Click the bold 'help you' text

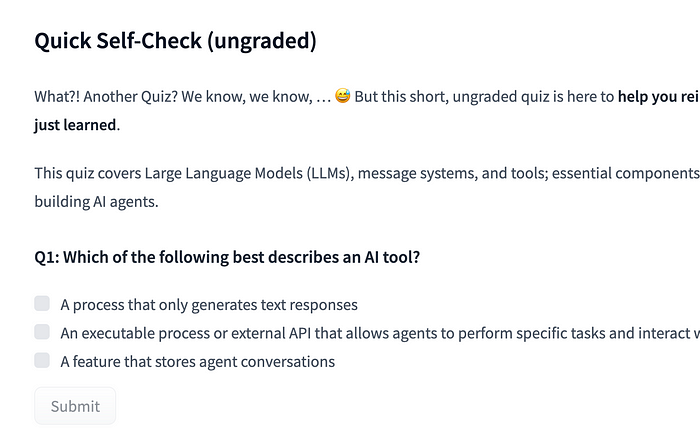tap(650, 99)
